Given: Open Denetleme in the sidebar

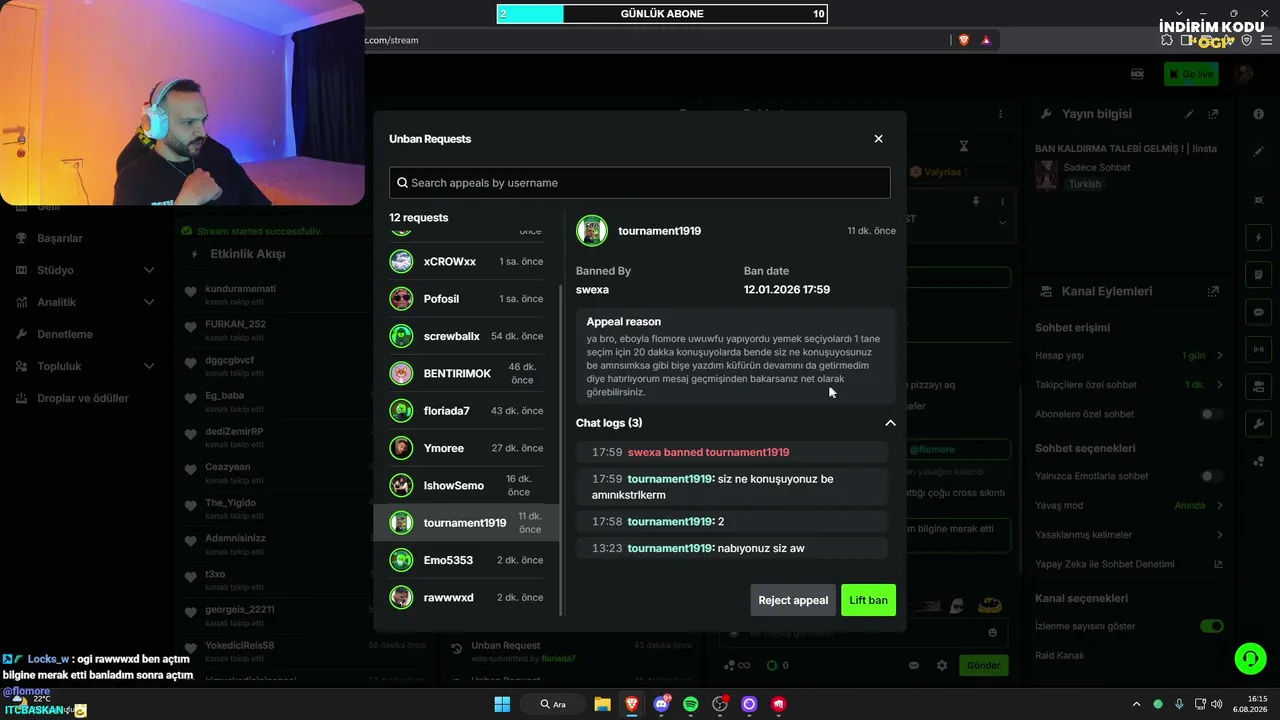Looking at the screenshot, I should (65, 334).
